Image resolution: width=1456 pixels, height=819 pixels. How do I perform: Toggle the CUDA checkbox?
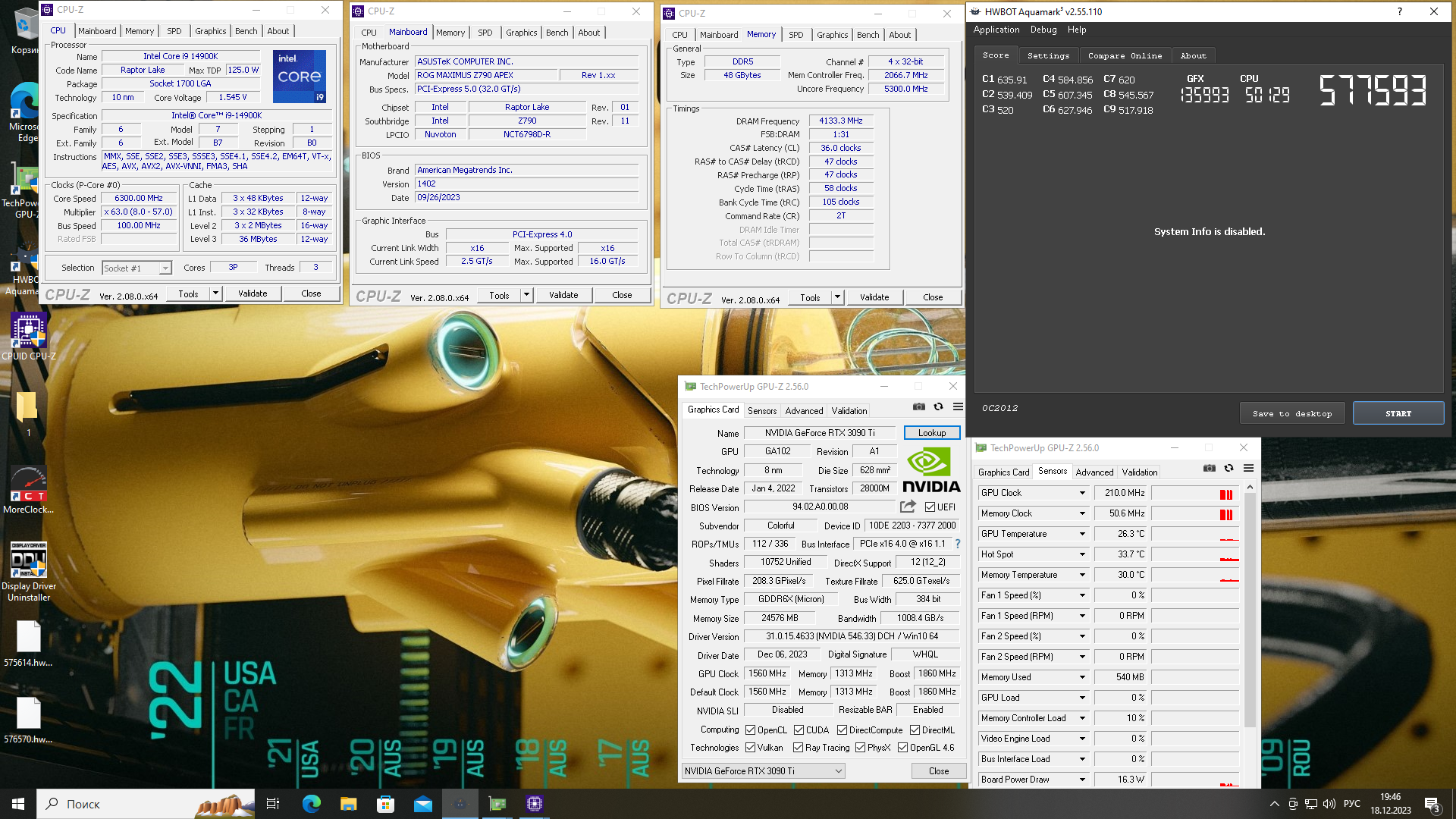pos(799,730)
